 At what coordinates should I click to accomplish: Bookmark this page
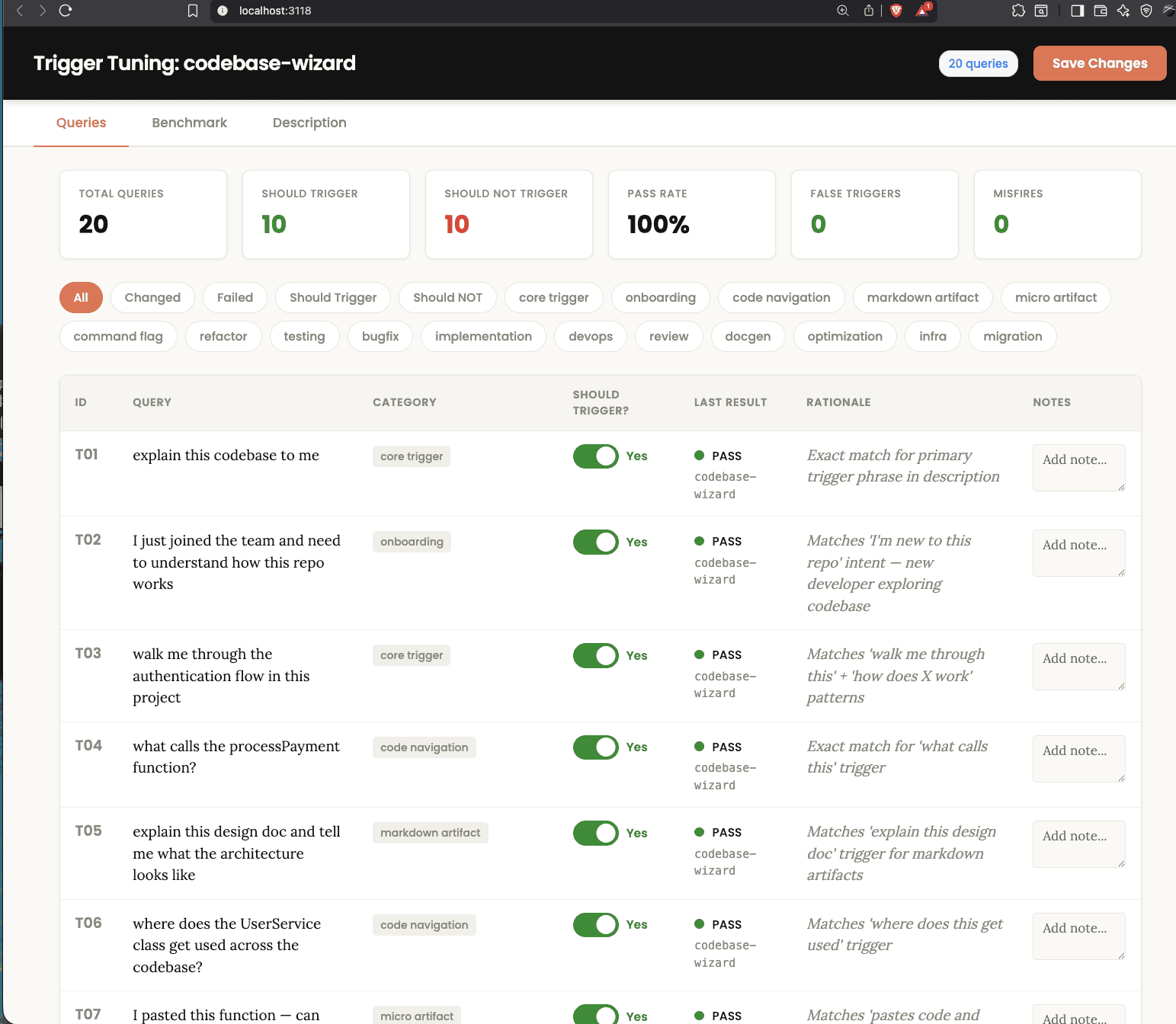(193, 11)
